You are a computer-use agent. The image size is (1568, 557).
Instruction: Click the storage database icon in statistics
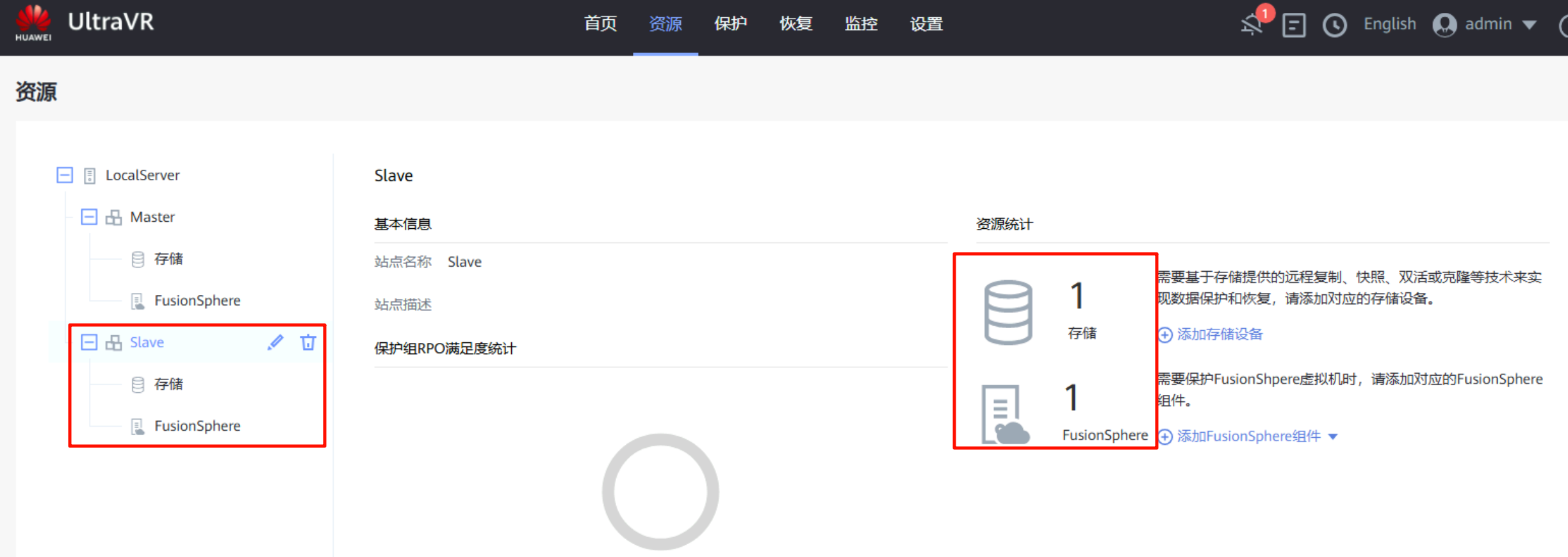[x=1008, y=312]
